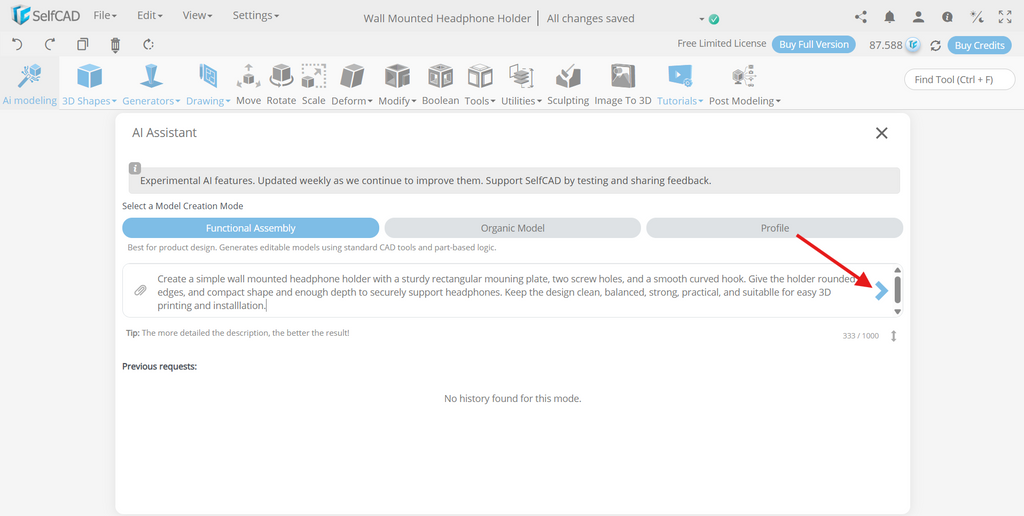Open the Drawing tools dropdown
The width and height of the screenshot is (1024, 516).
[208, 84]
